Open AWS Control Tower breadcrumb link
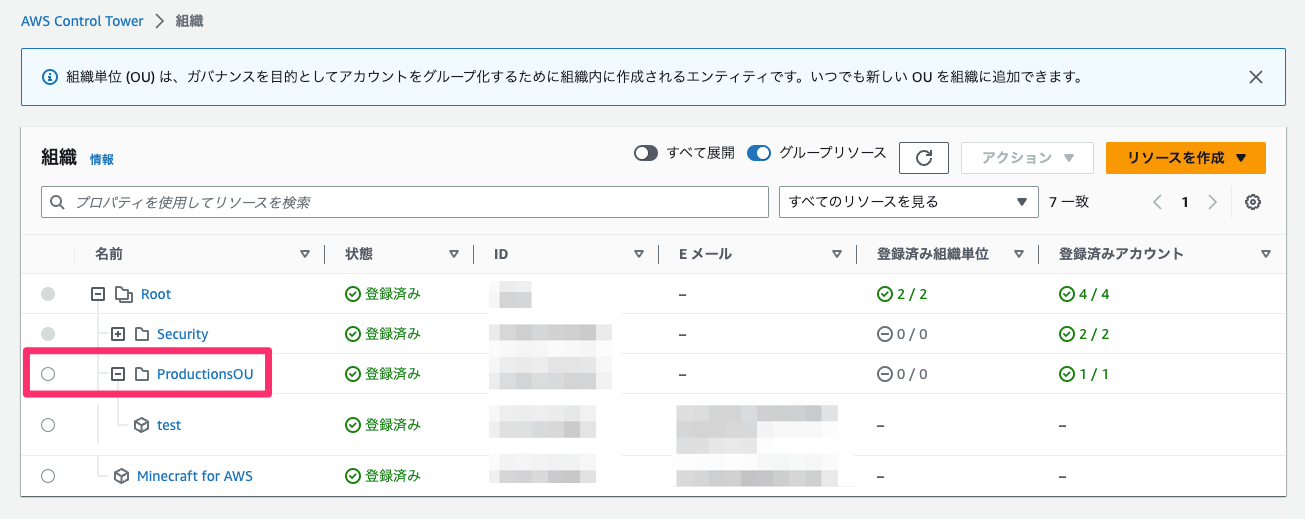 coord(82,21)
